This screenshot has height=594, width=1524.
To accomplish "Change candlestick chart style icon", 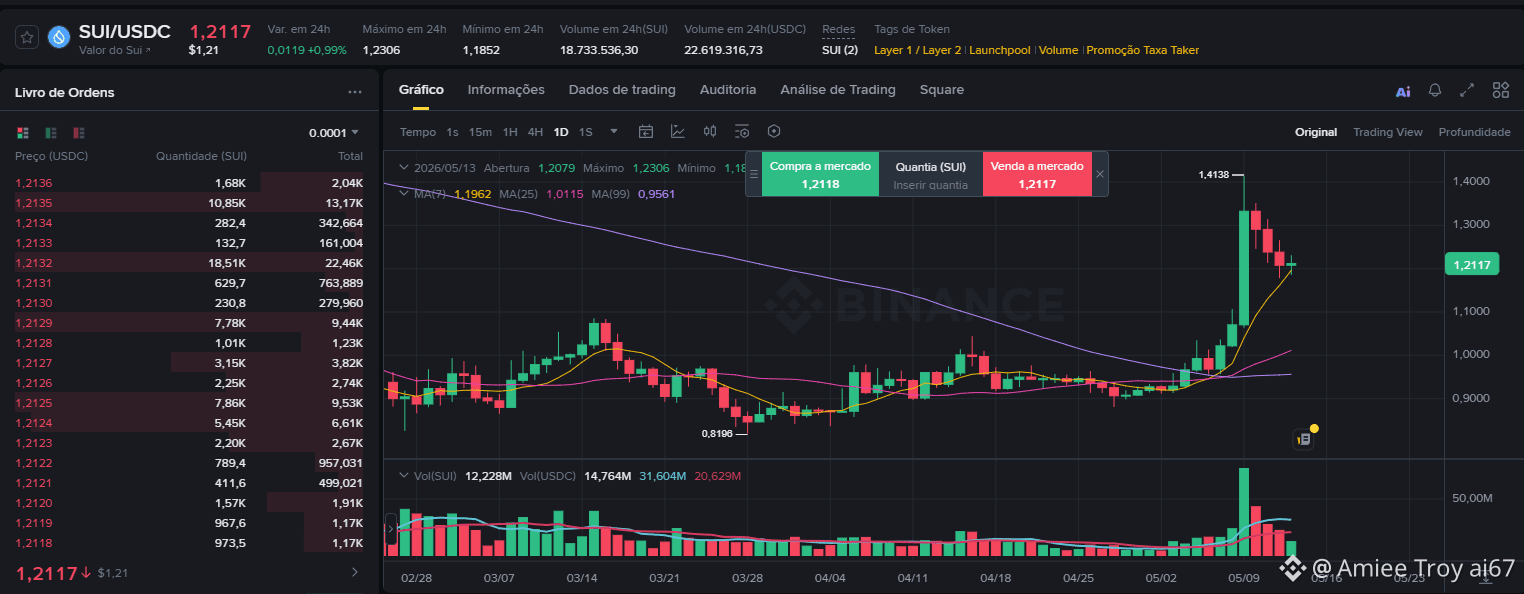I will coord(710,131).
